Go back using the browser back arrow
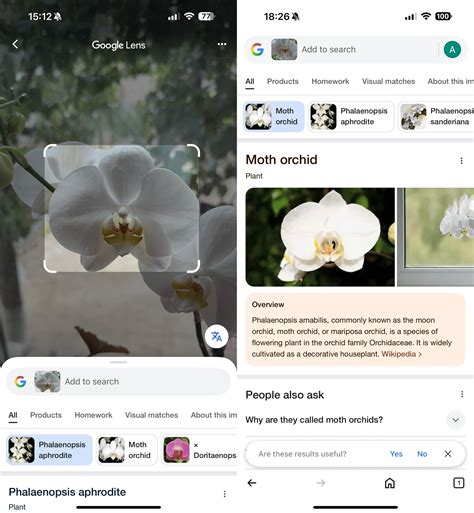Viewport: 474px width, 513px height. click(252, 483)
